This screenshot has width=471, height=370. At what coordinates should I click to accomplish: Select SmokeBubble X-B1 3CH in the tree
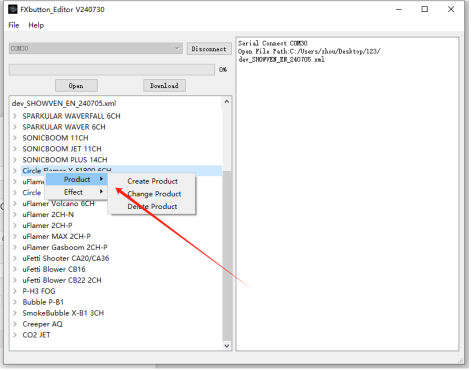click(63, 313)
